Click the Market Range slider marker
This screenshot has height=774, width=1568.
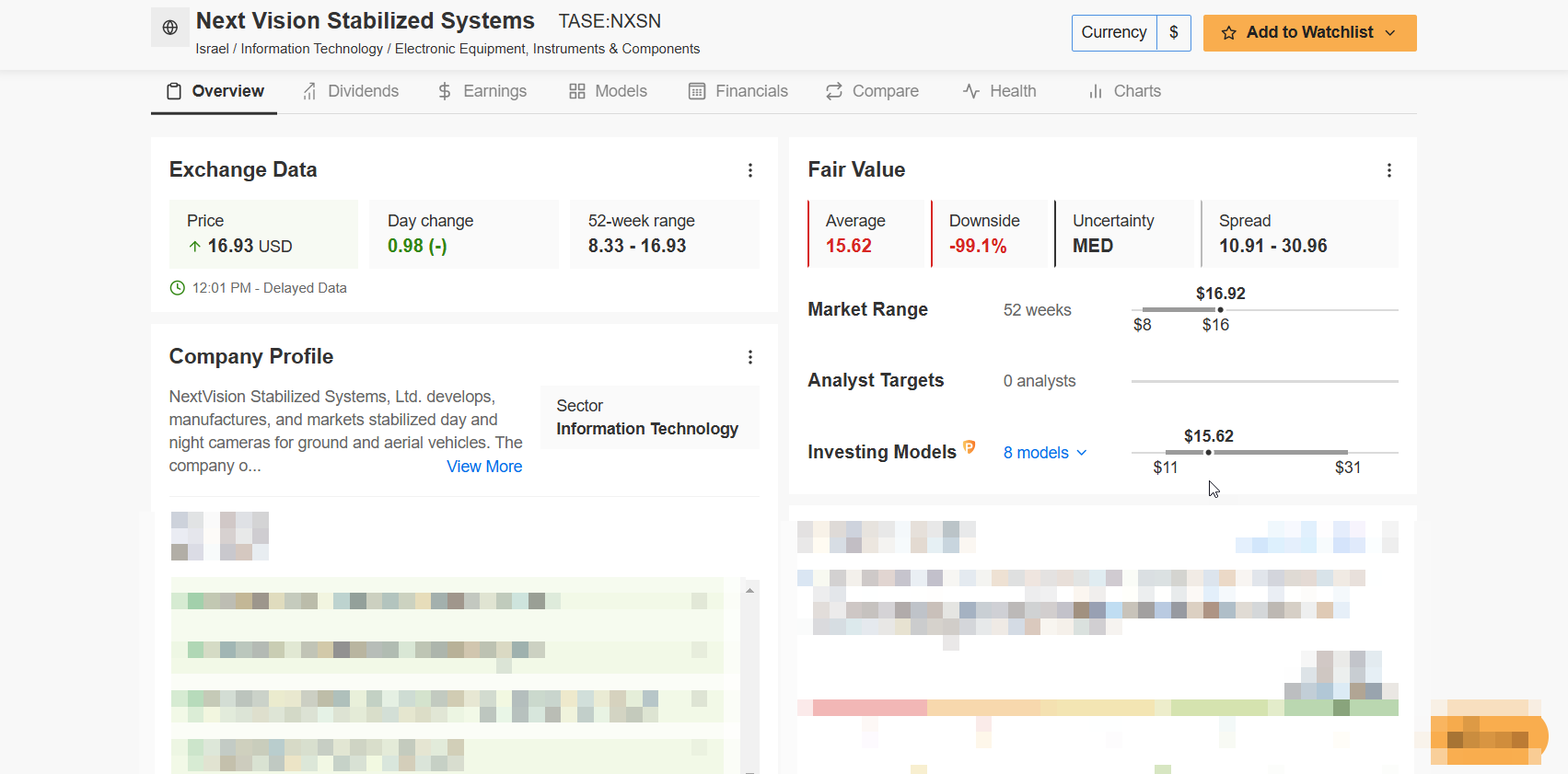1221,310
